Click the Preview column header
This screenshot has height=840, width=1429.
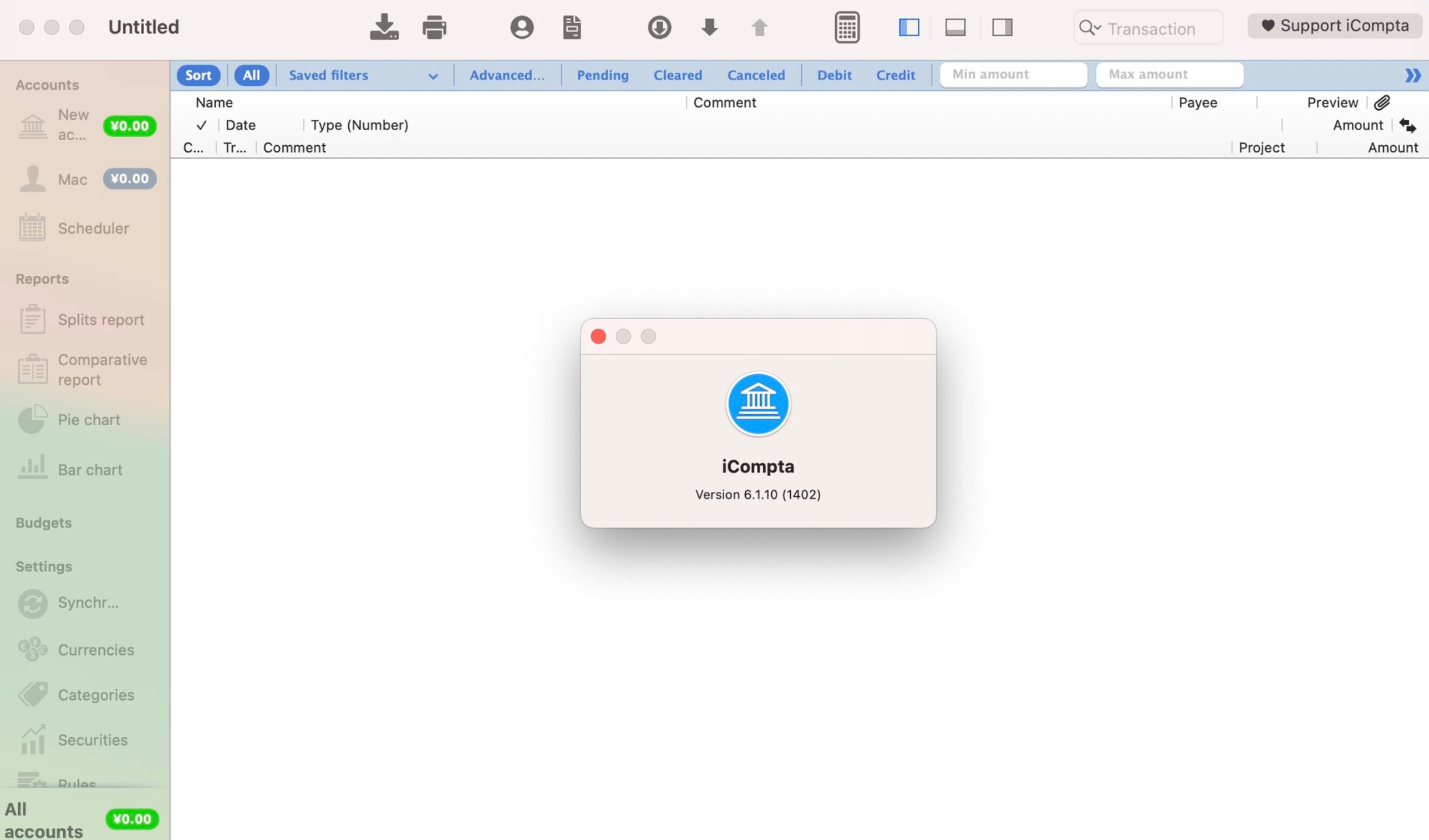1332,103
